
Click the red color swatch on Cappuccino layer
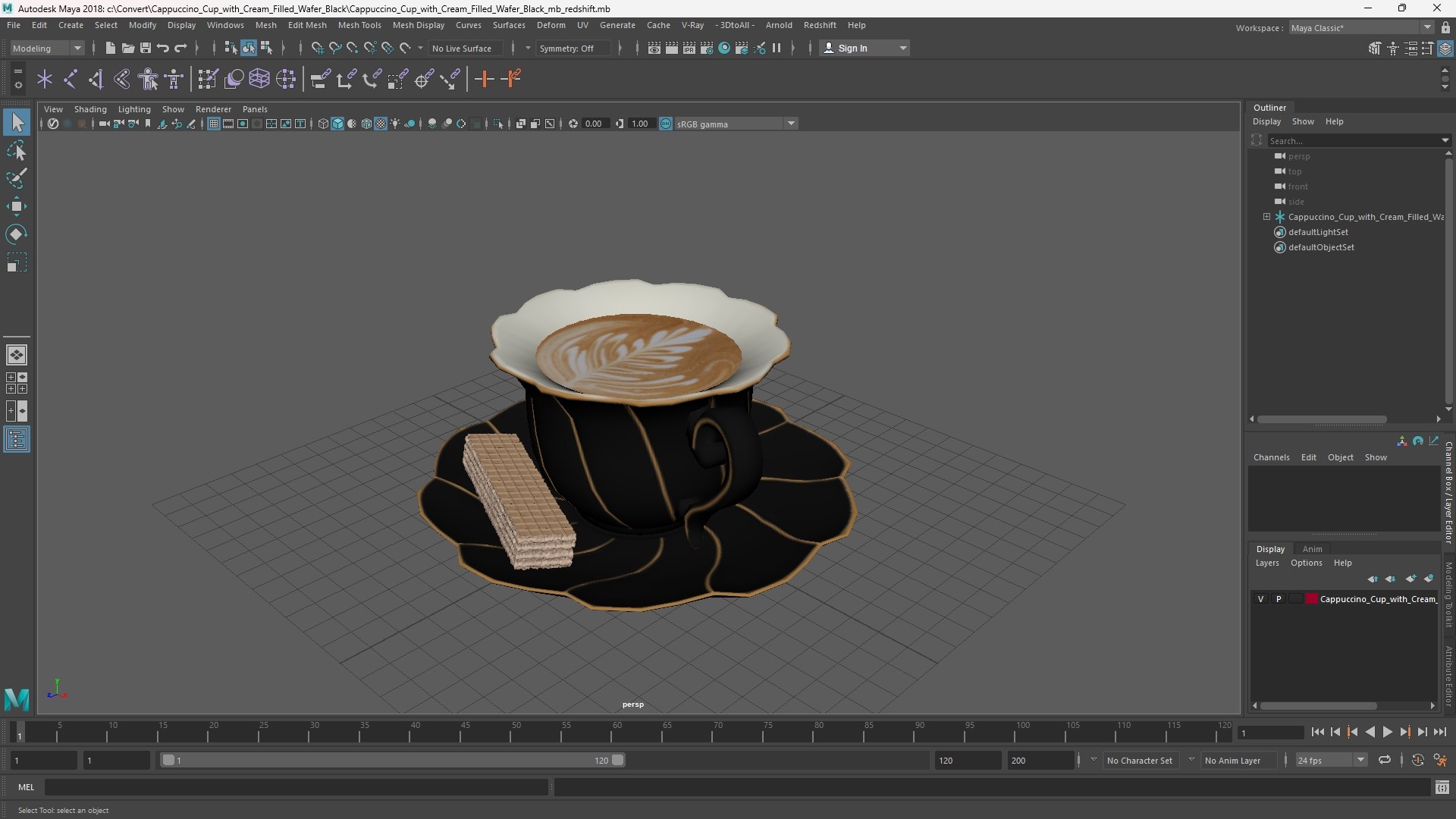[x=1311, y=599]
